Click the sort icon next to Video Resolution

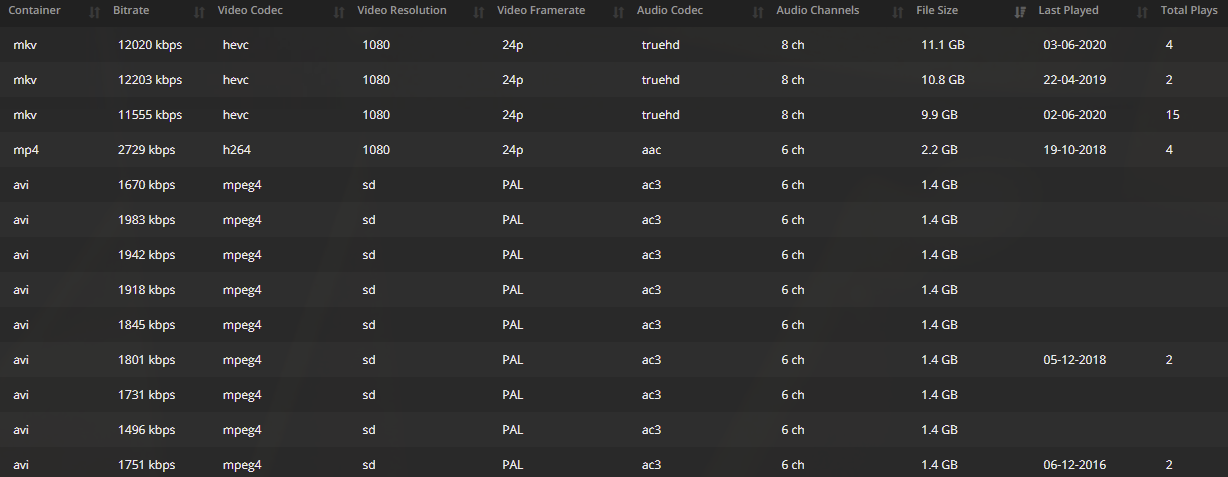tap(478, 12)
